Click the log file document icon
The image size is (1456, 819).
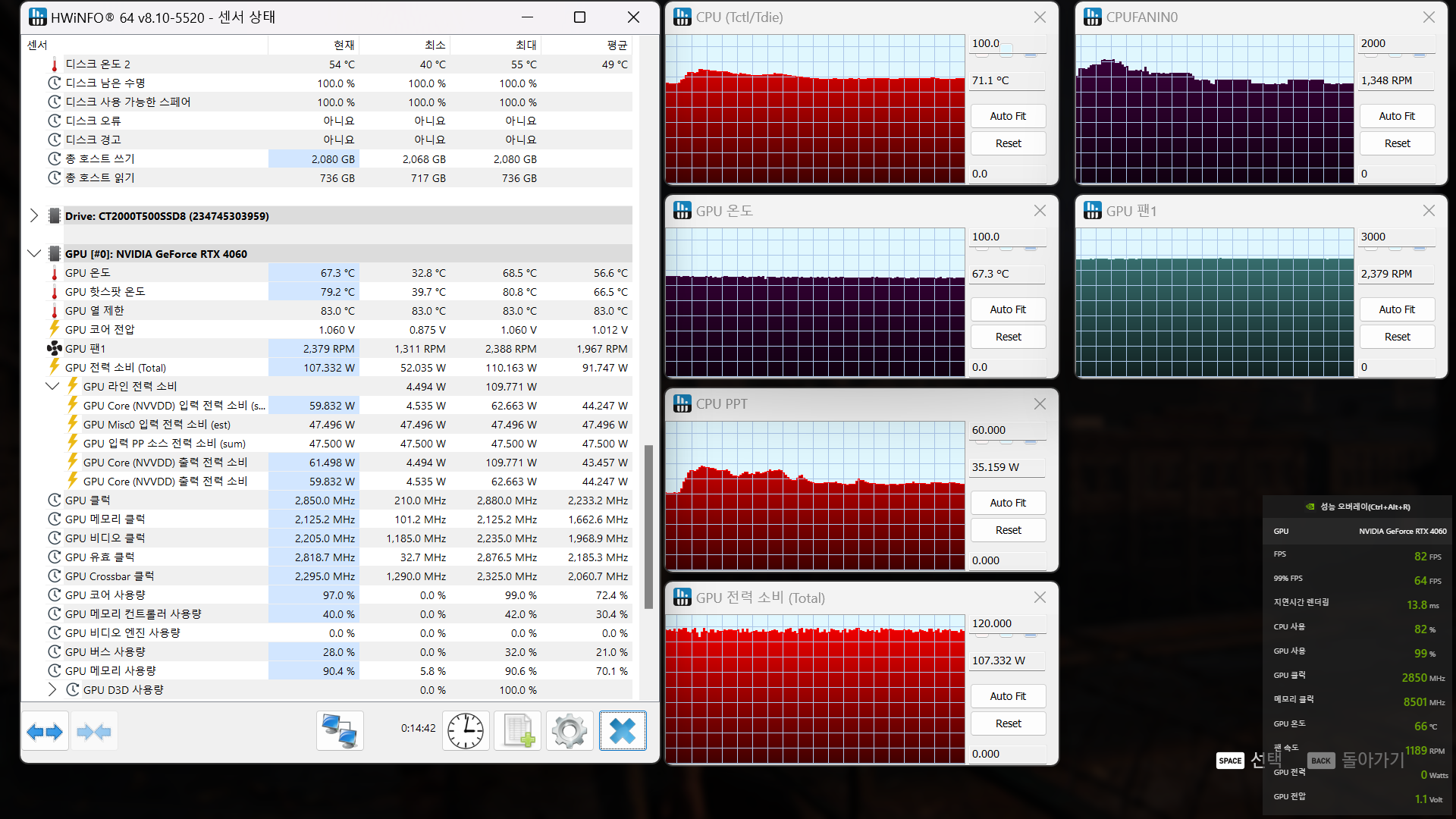519,731
